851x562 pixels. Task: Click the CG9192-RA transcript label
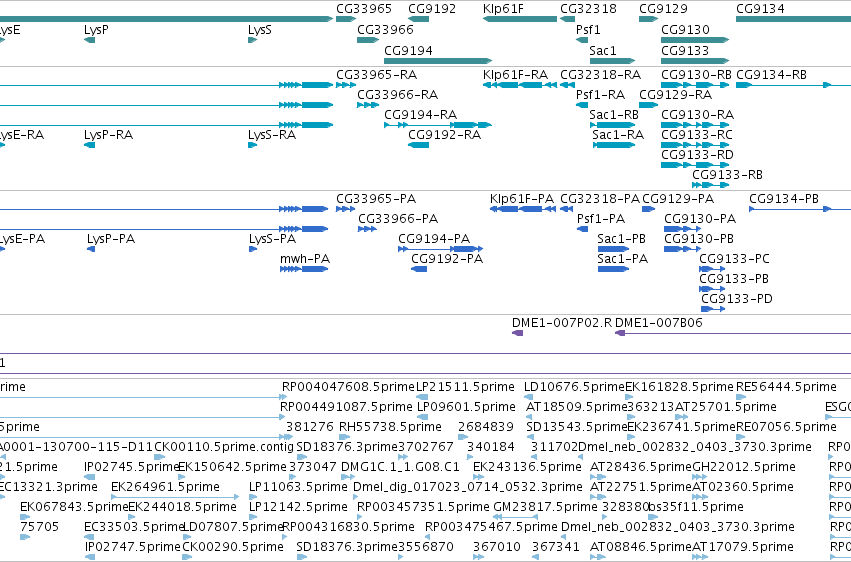click(444, 135)
